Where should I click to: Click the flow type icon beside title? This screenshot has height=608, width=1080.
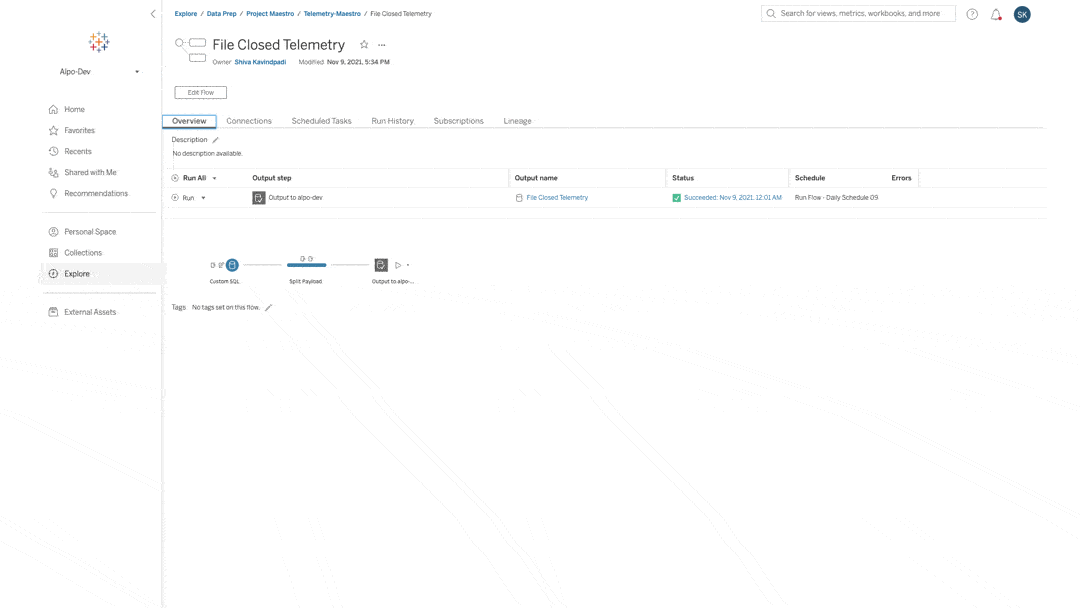[191, 50]
